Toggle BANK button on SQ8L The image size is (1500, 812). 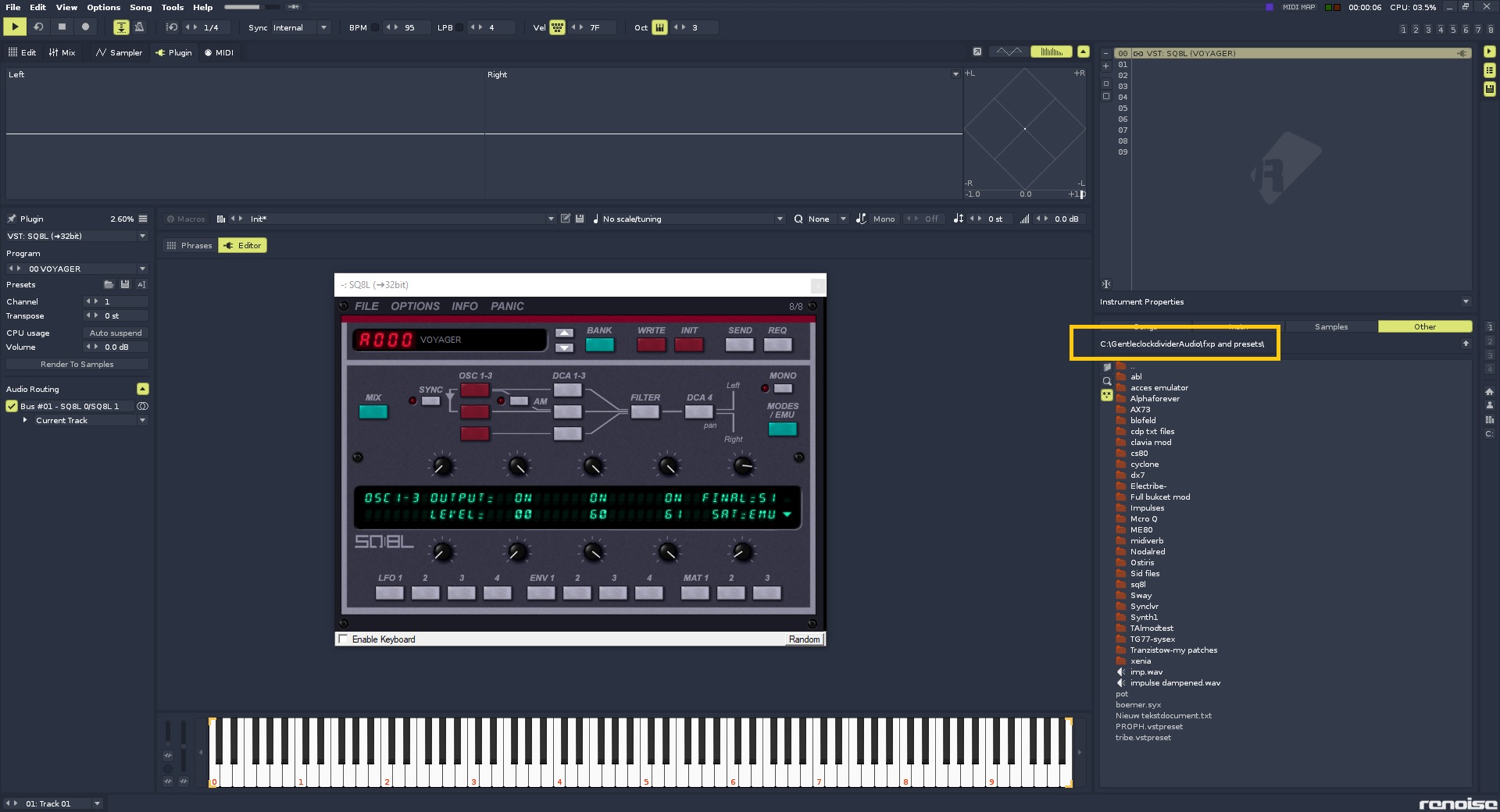(x=600, y=344)
